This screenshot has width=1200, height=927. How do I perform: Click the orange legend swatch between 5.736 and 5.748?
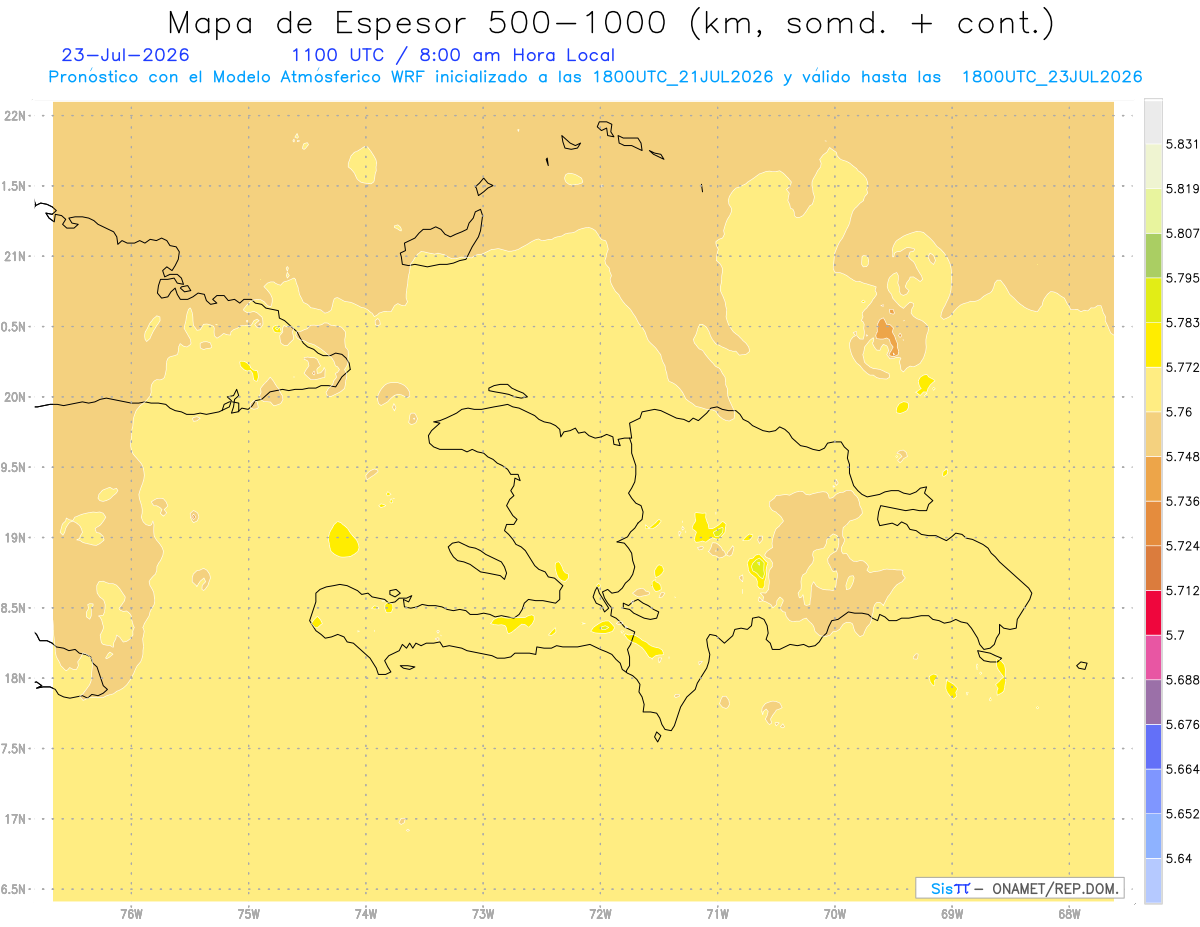coord(1153,478)
